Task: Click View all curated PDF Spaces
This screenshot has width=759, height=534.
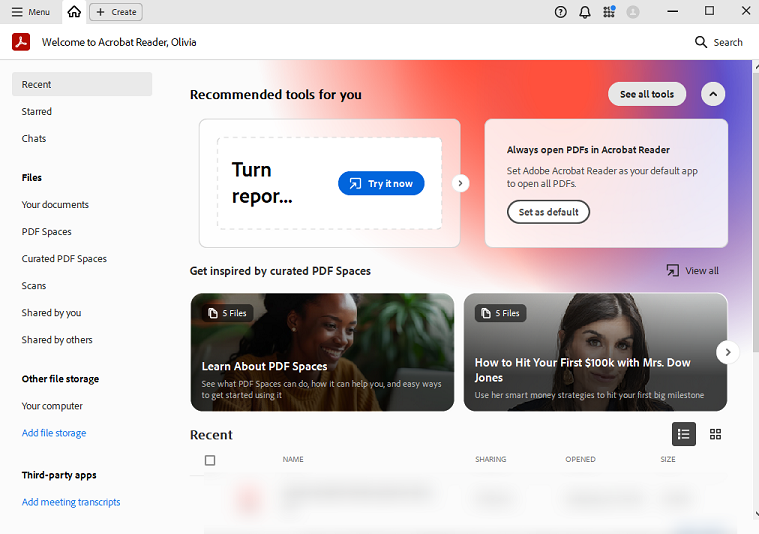Action: coord(693,271)
